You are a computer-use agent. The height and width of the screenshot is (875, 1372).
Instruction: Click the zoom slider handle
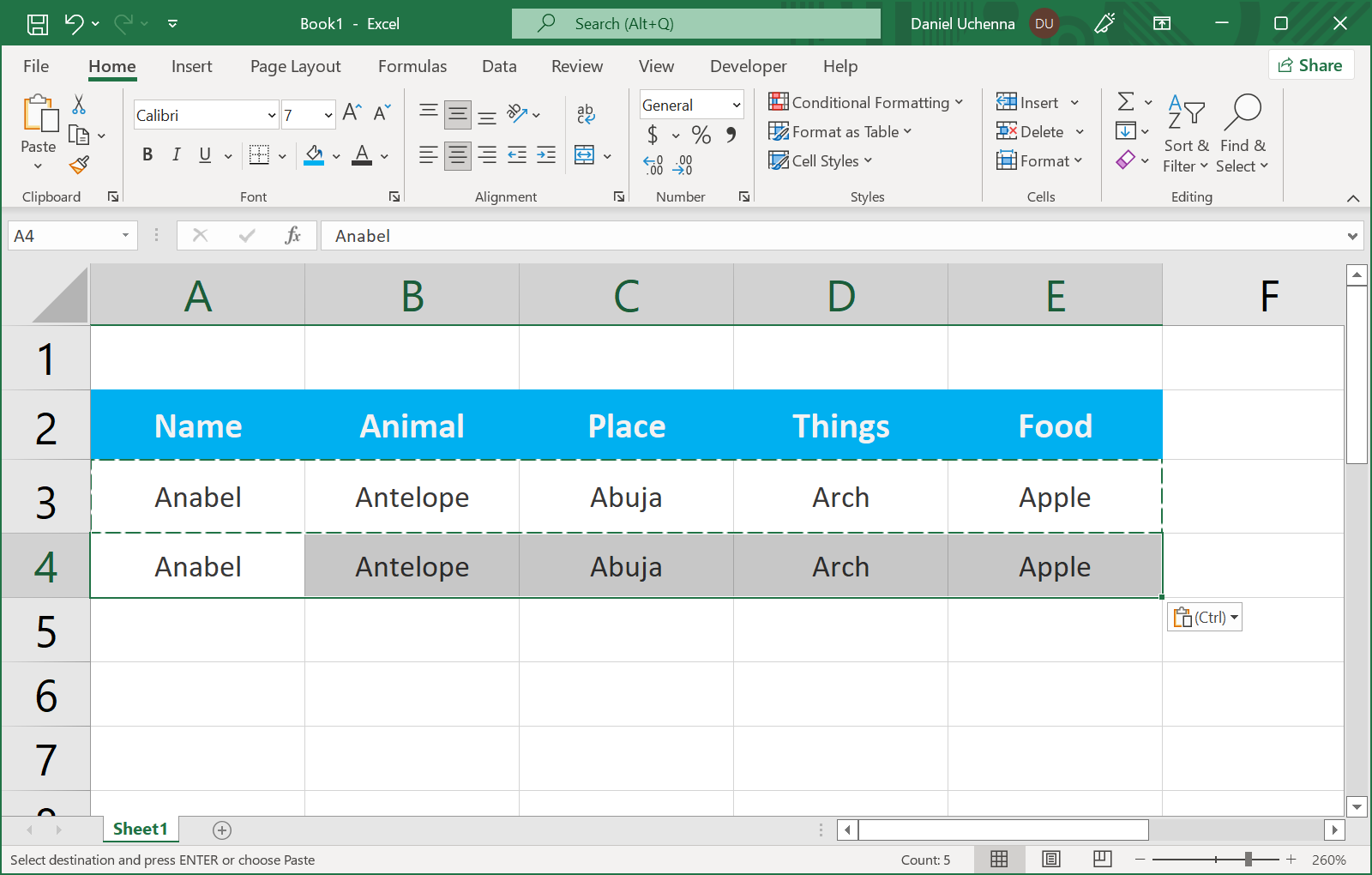[x=1249, y=859]
